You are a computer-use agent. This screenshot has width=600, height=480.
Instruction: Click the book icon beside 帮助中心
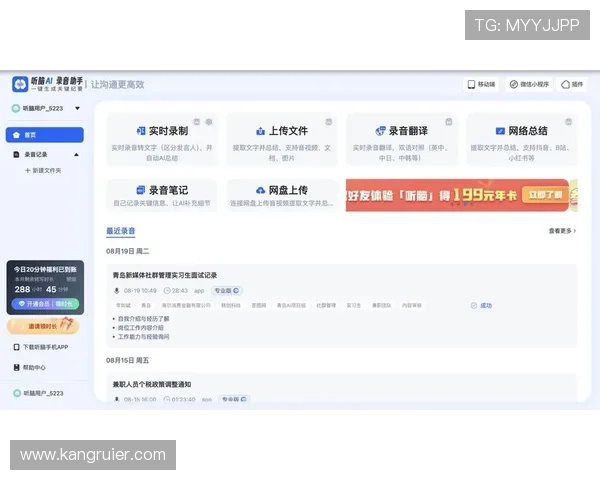coord(16,367)
